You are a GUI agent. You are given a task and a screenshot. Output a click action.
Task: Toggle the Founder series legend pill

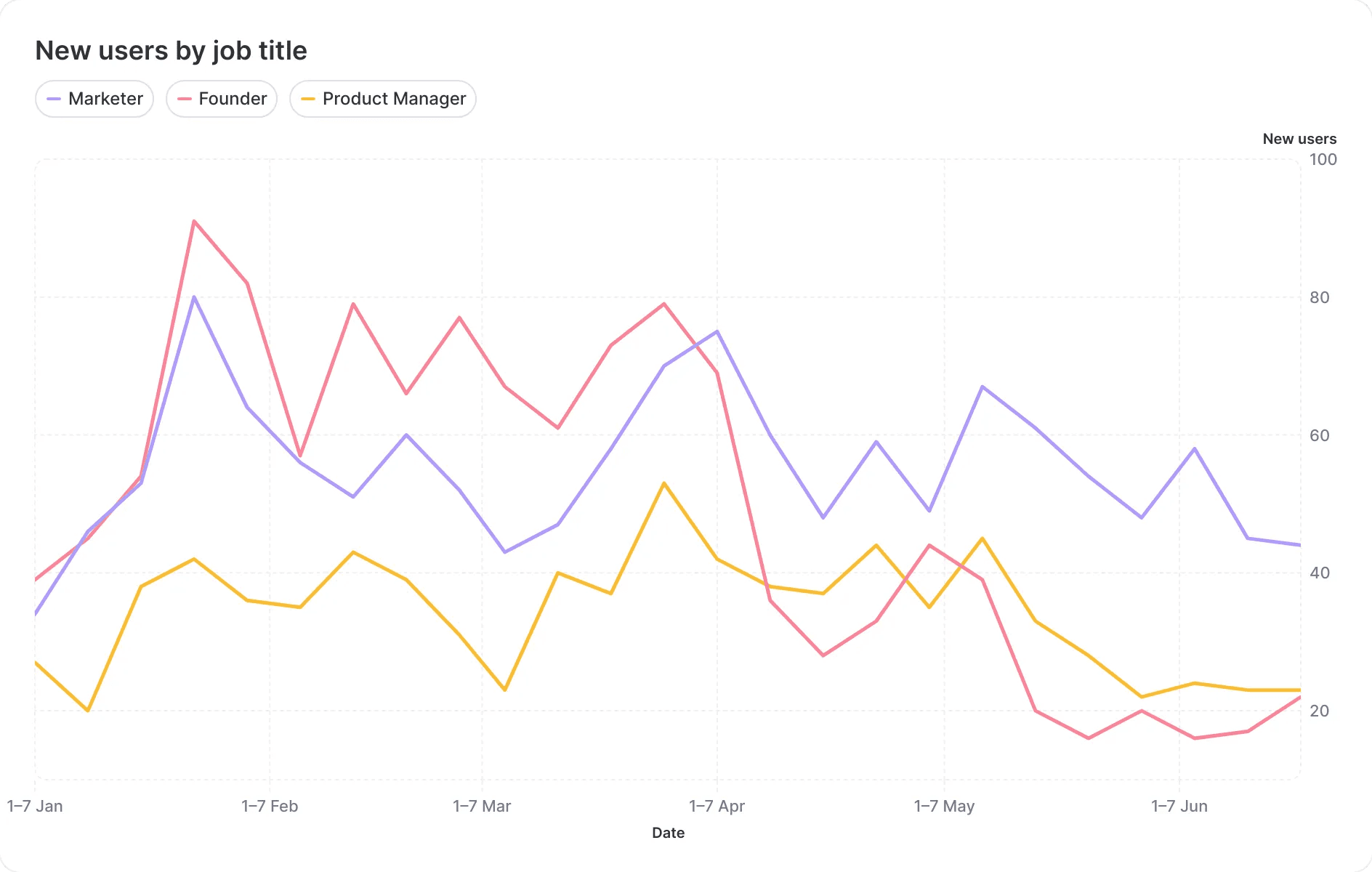click(222, 99)
